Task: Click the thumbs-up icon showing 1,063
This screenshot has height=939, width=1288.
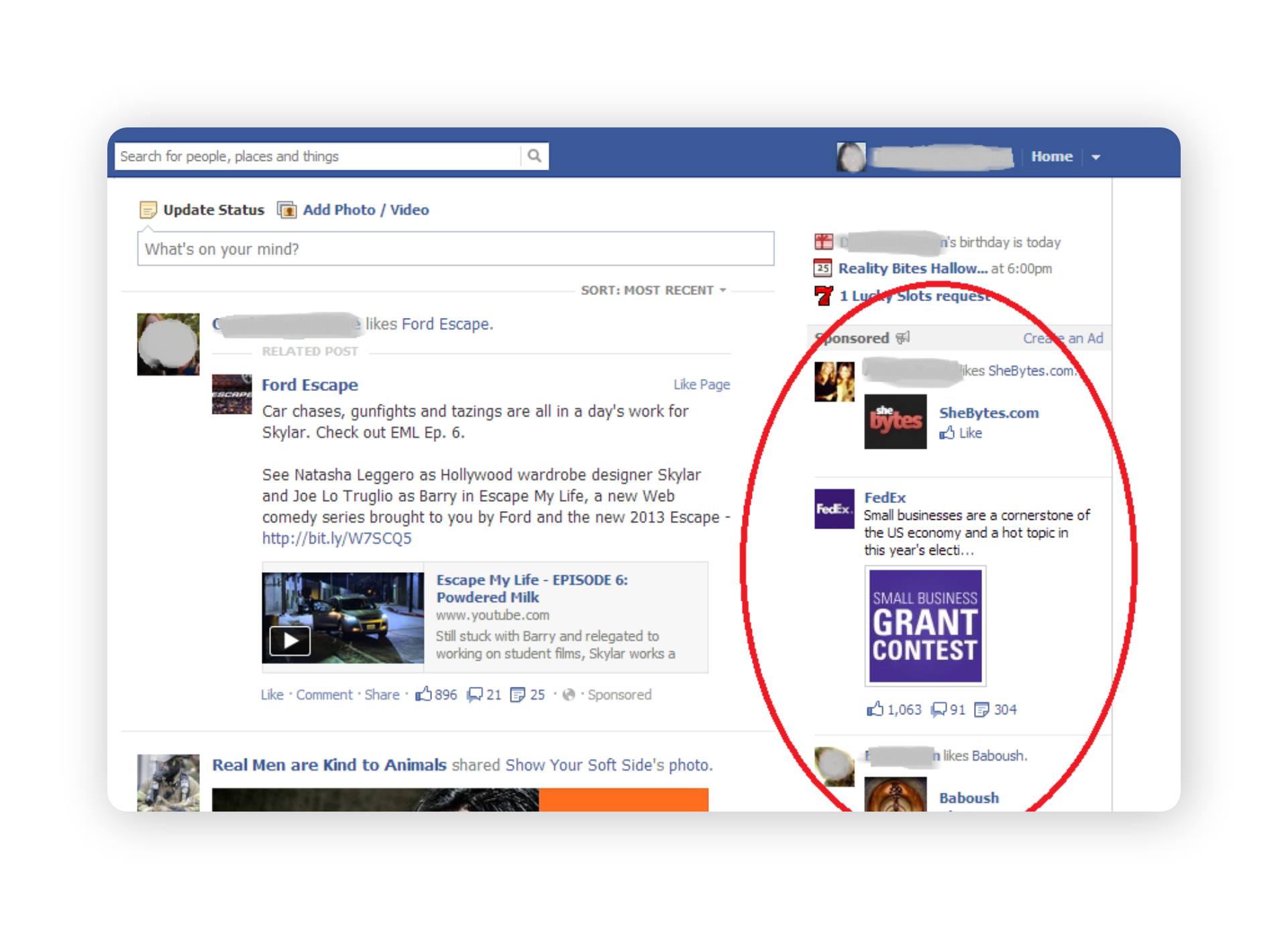Action: [x=875, y=709]
